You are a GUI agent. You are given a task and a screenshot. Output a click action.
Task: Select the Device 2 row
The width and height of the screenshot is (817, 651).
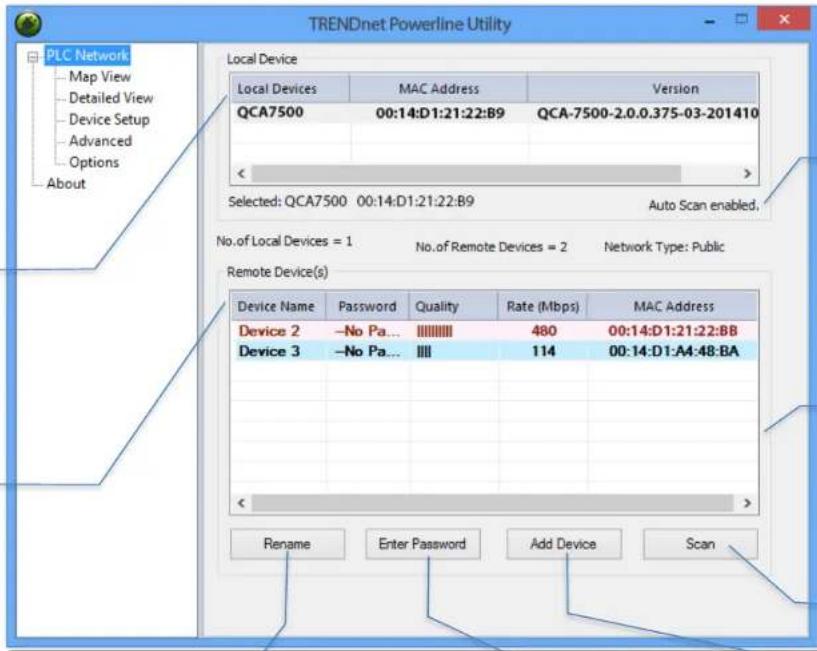point(494,331)
